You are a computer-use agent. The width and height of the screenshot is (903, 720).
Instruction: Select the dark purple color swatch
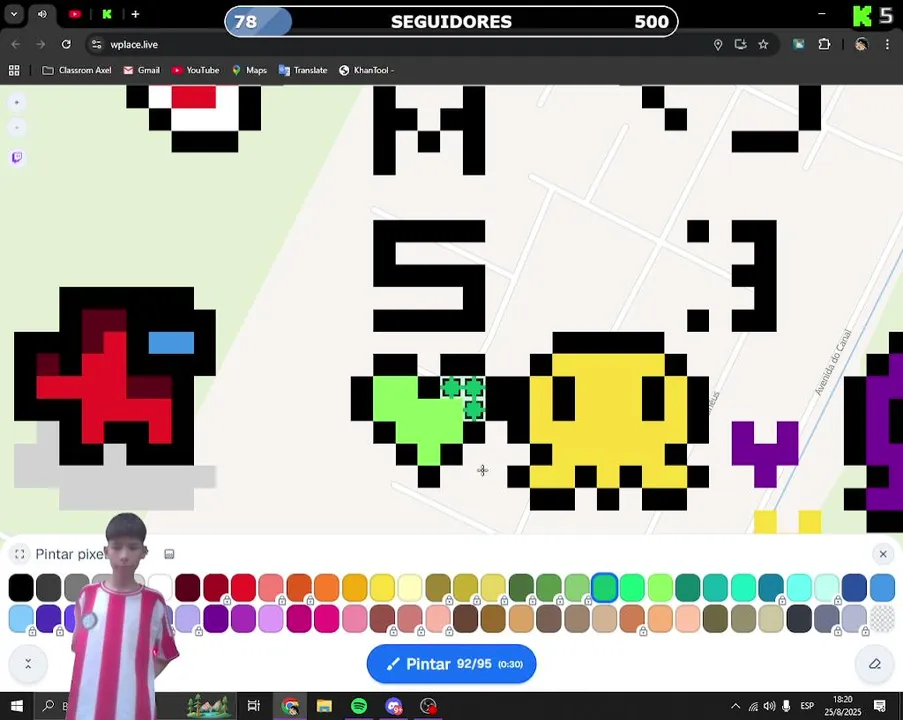215,619
